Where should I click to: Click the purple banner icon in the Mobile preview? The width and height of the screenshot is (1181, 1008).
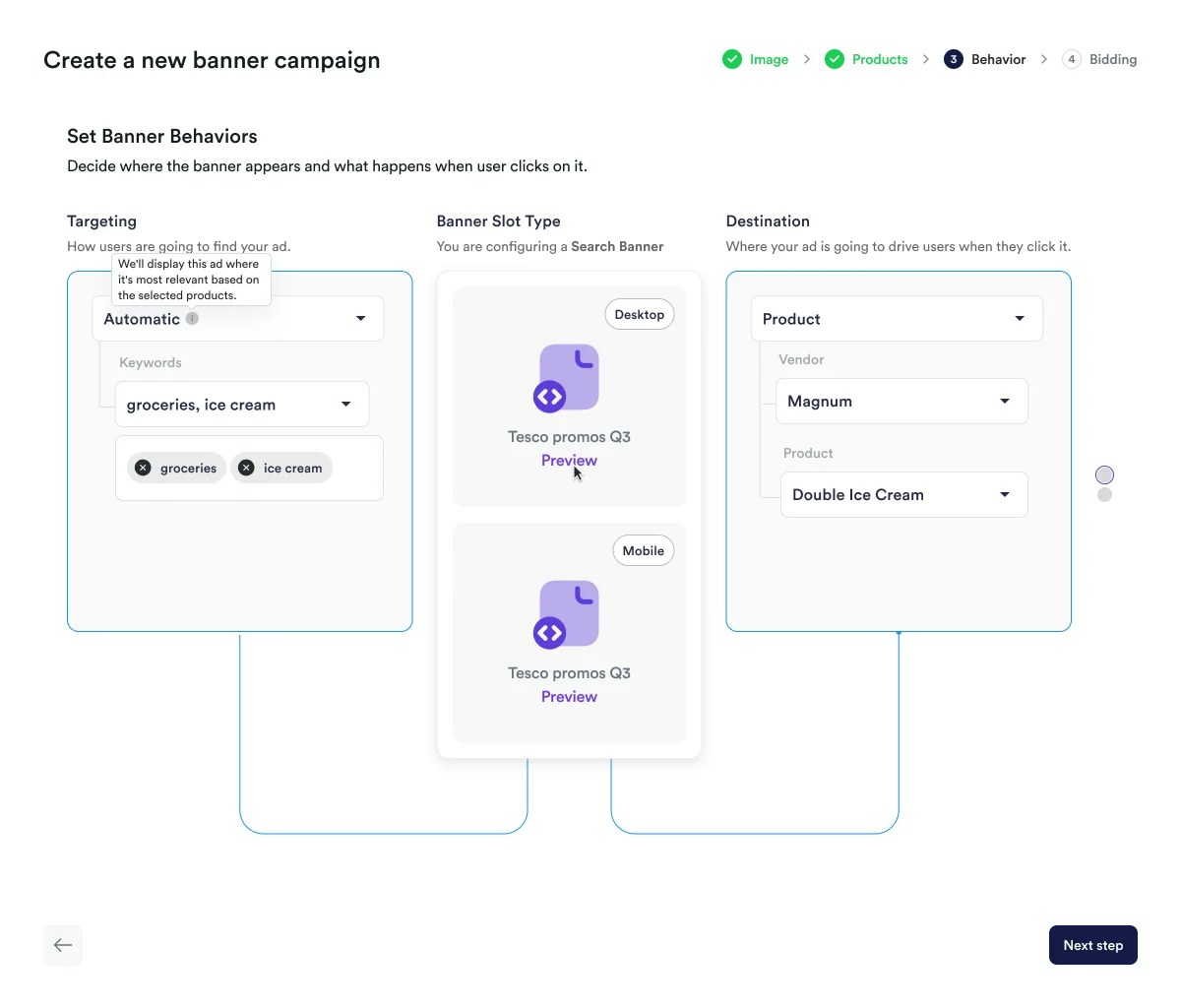(x=568, y=613)
